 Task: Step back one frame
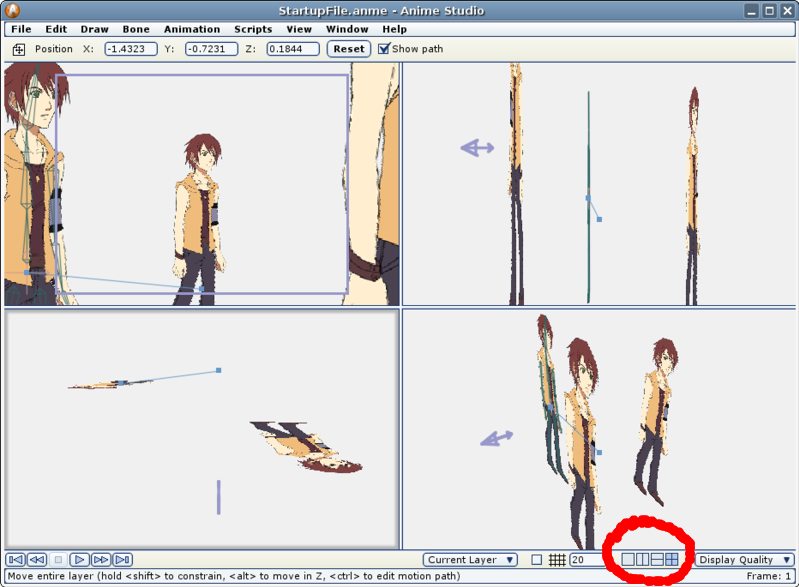(x=37, y=559)
